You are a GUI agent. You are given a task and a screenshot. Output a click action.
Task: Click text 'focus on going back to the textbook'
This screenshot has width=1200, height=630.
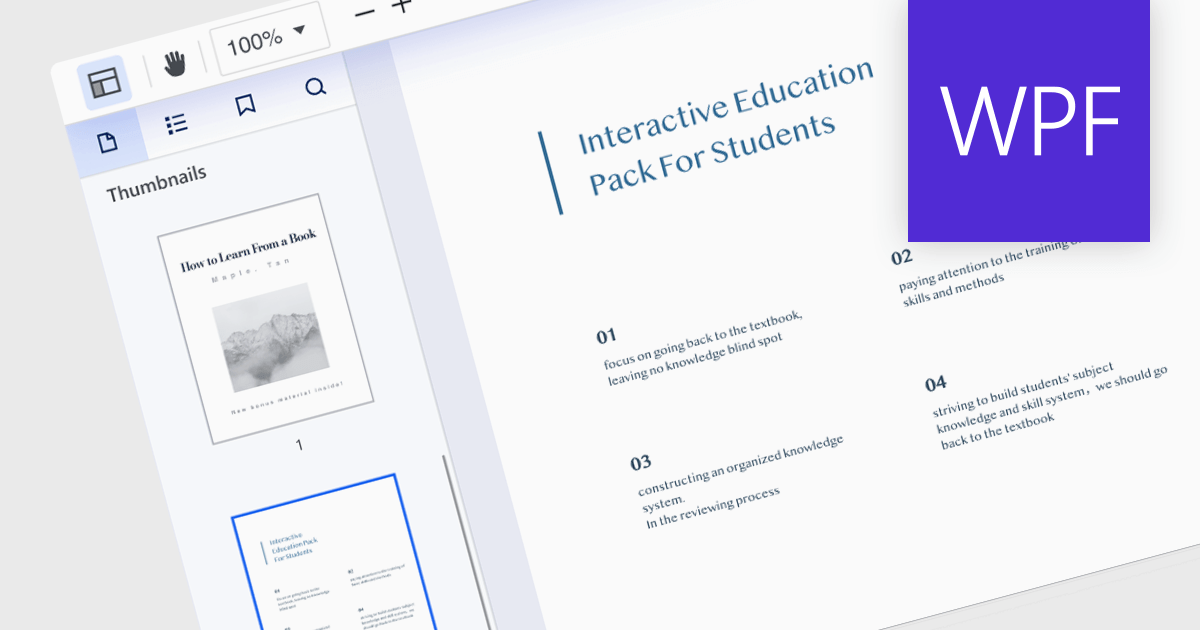coord(703,341)
